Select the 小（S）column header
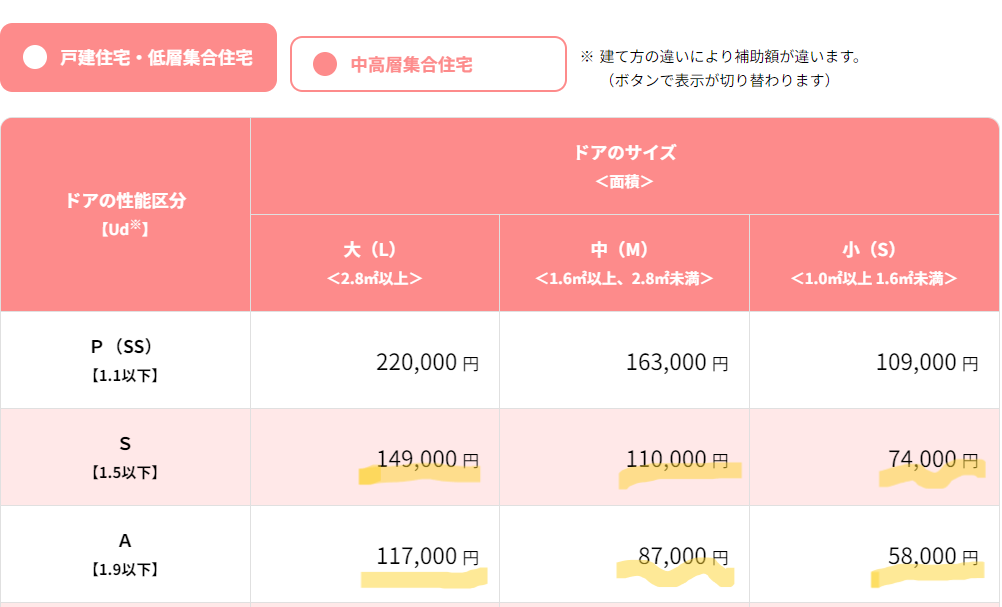Screen dimensions: 1002x607 [x=874, y=263]
